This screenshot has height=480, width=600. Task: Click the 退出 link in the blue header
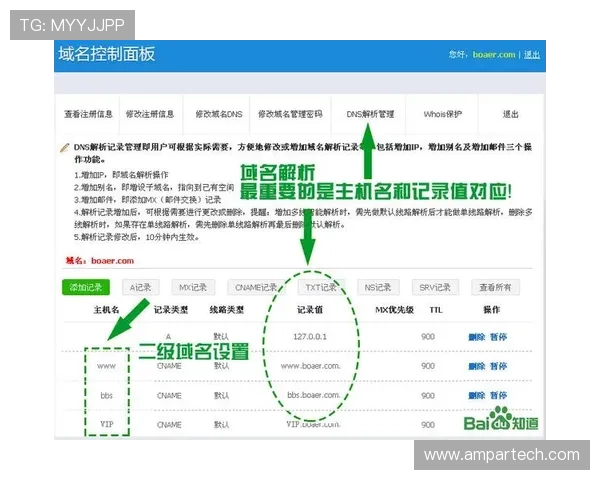[x=532, y=55]
